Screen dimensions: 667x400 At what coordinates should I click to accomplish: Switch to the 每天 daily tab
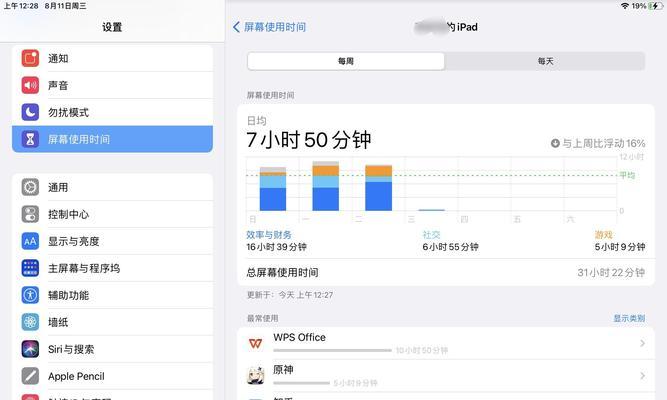545,61
